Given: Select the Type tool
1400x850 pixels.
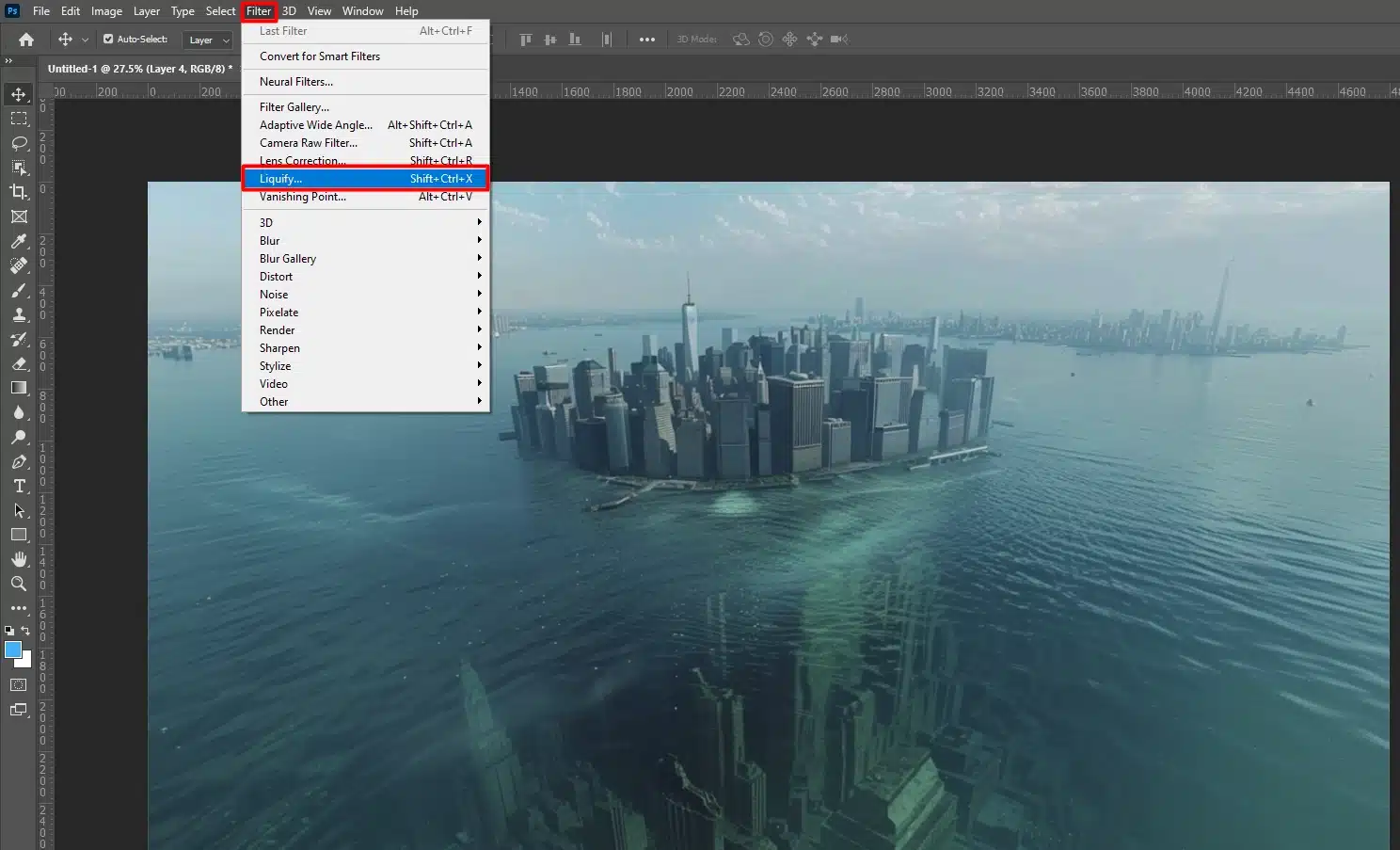Looking at the screenshot, I should (19, 487).
